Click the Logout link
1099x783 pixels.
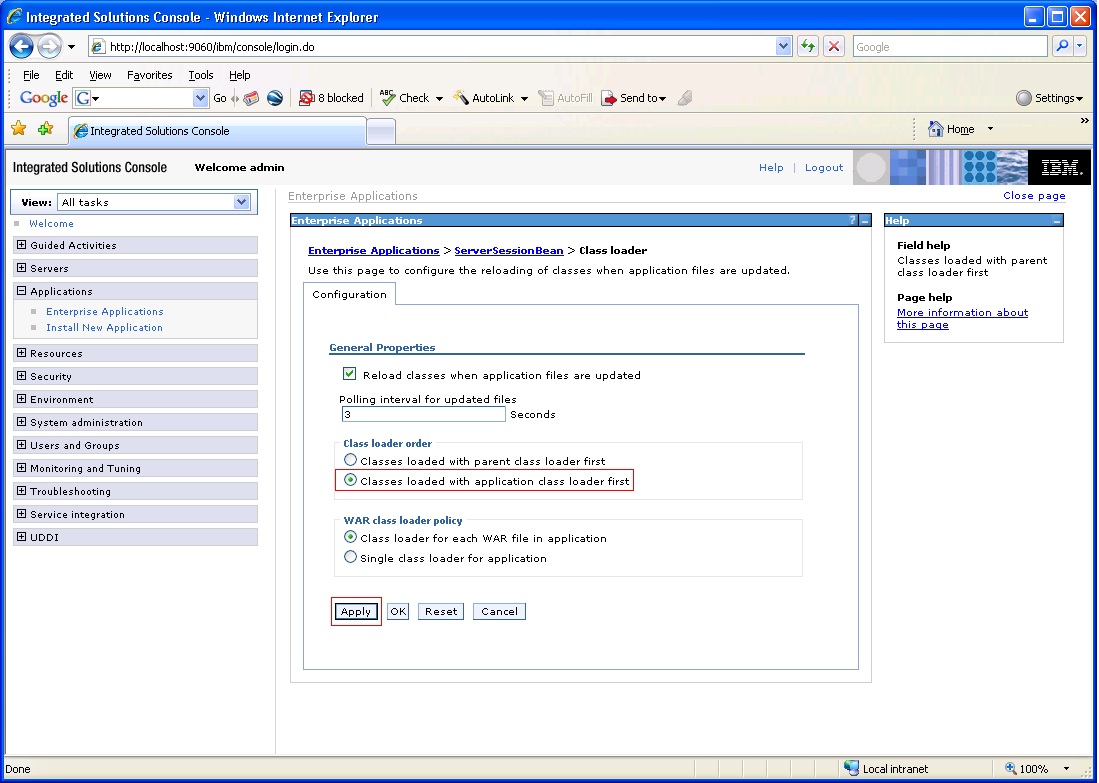824,168
